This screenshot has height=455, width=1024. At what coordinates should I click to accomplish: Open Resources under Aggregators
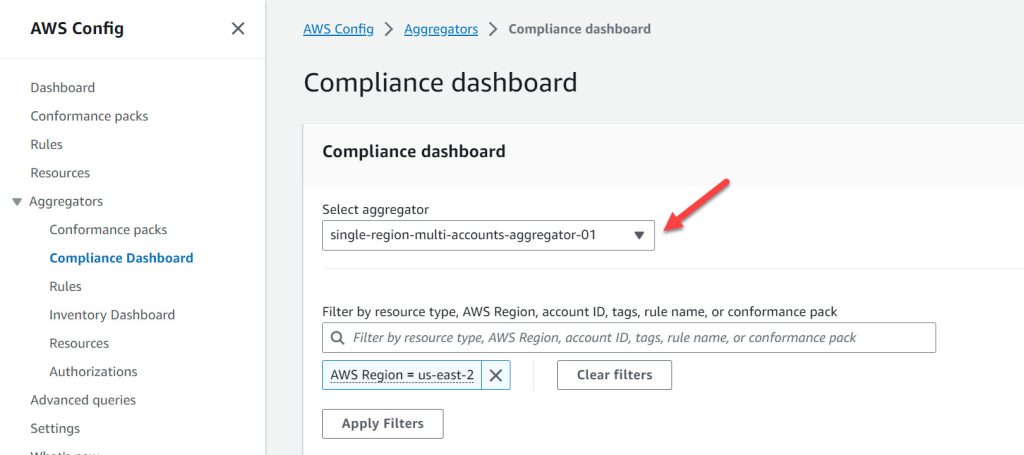pos(79,343)
